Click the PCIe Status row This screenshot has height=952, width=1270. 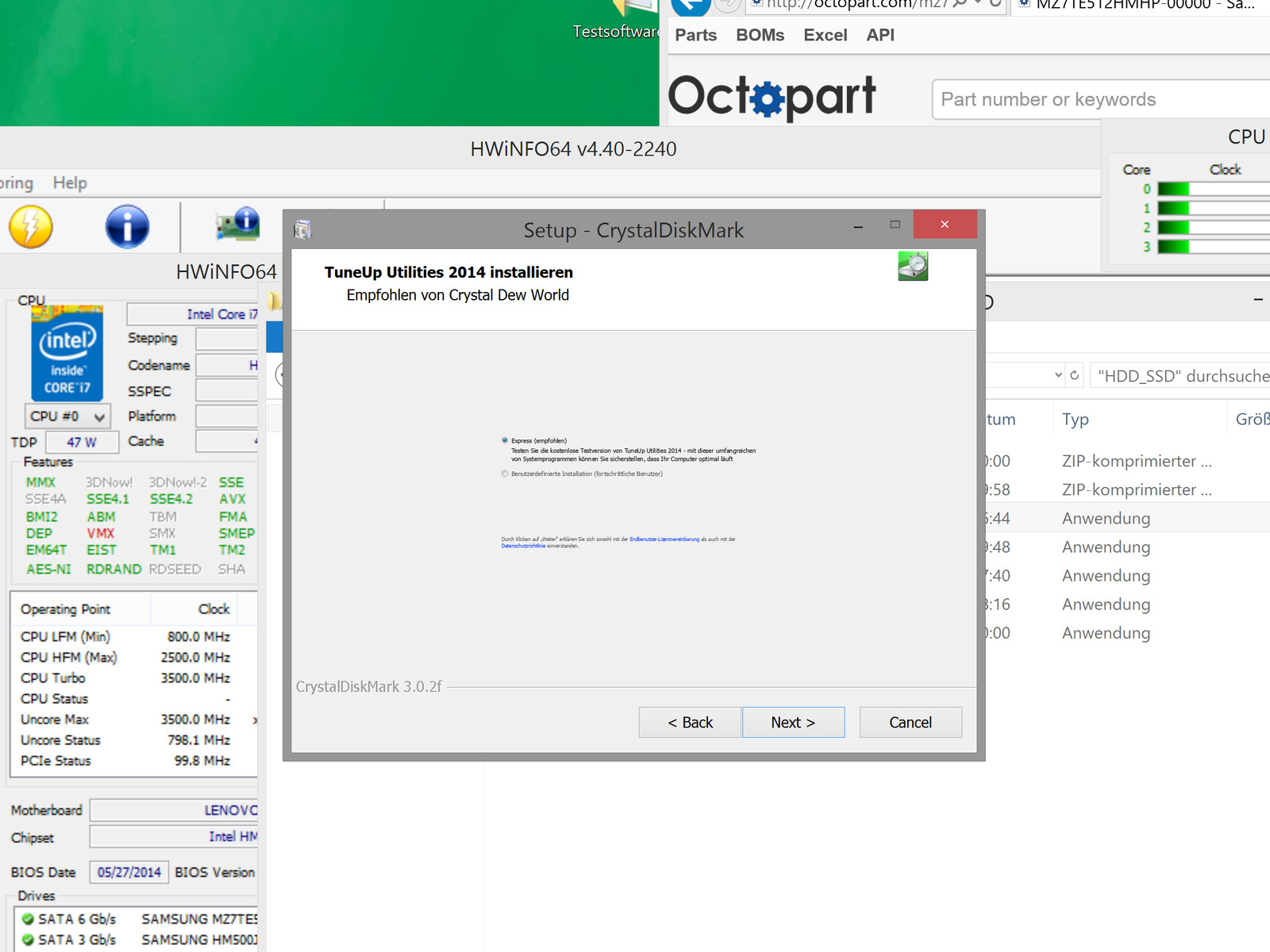pyautogui.click(x=125, y=760)
